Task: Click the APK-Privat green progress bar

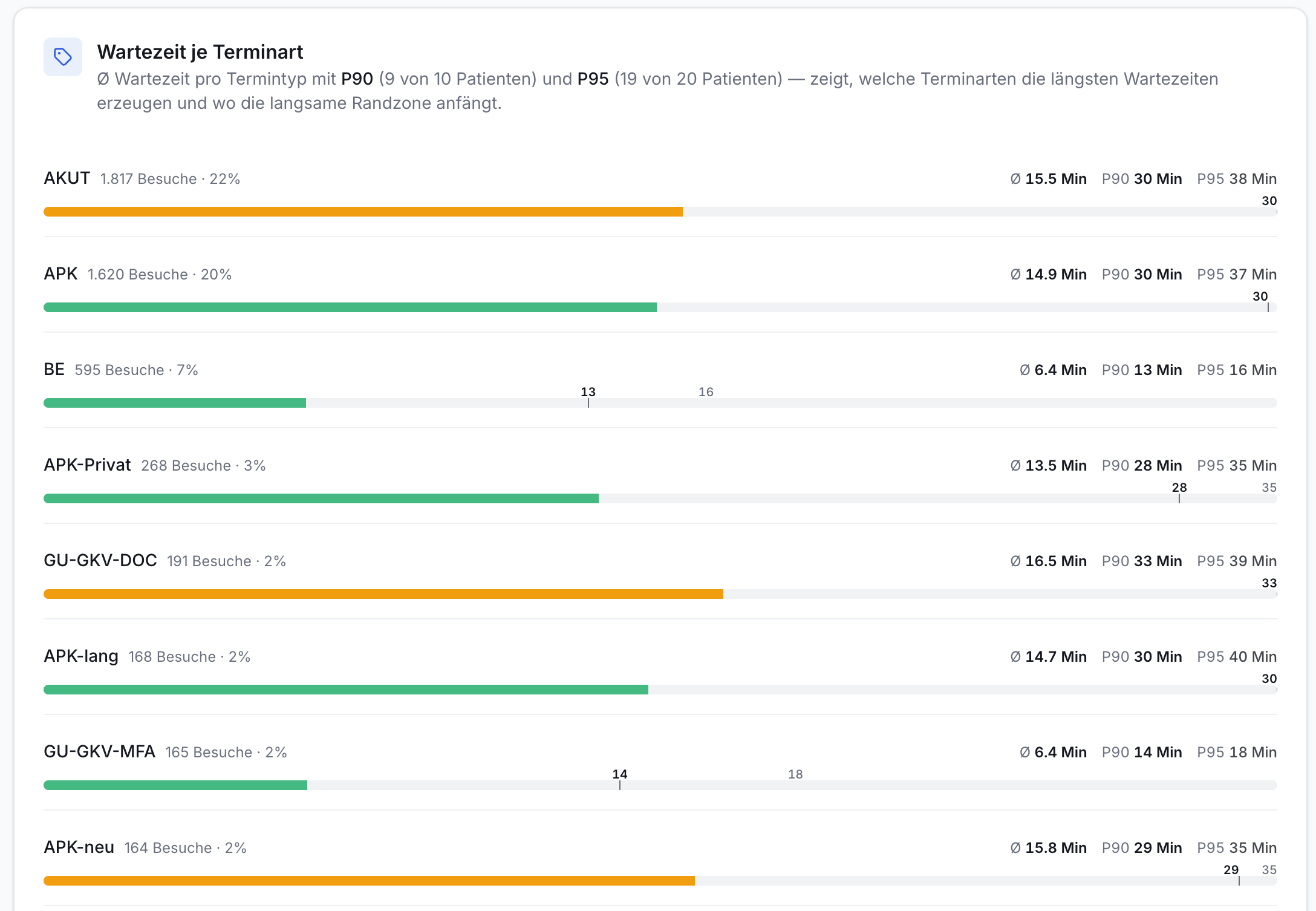Action: tap(321, 498)
